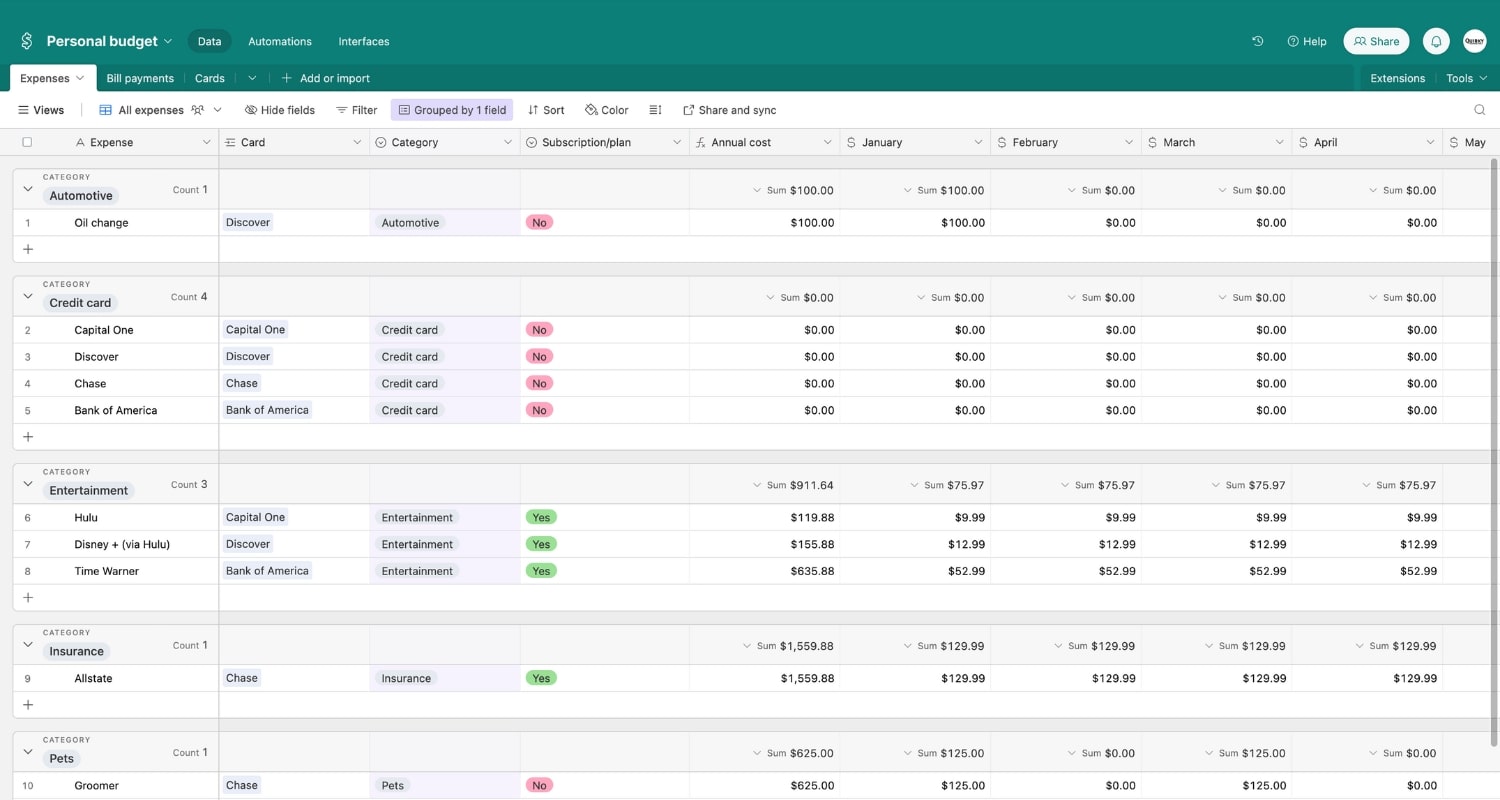Collapse the Entertainment group

(28, 483)
